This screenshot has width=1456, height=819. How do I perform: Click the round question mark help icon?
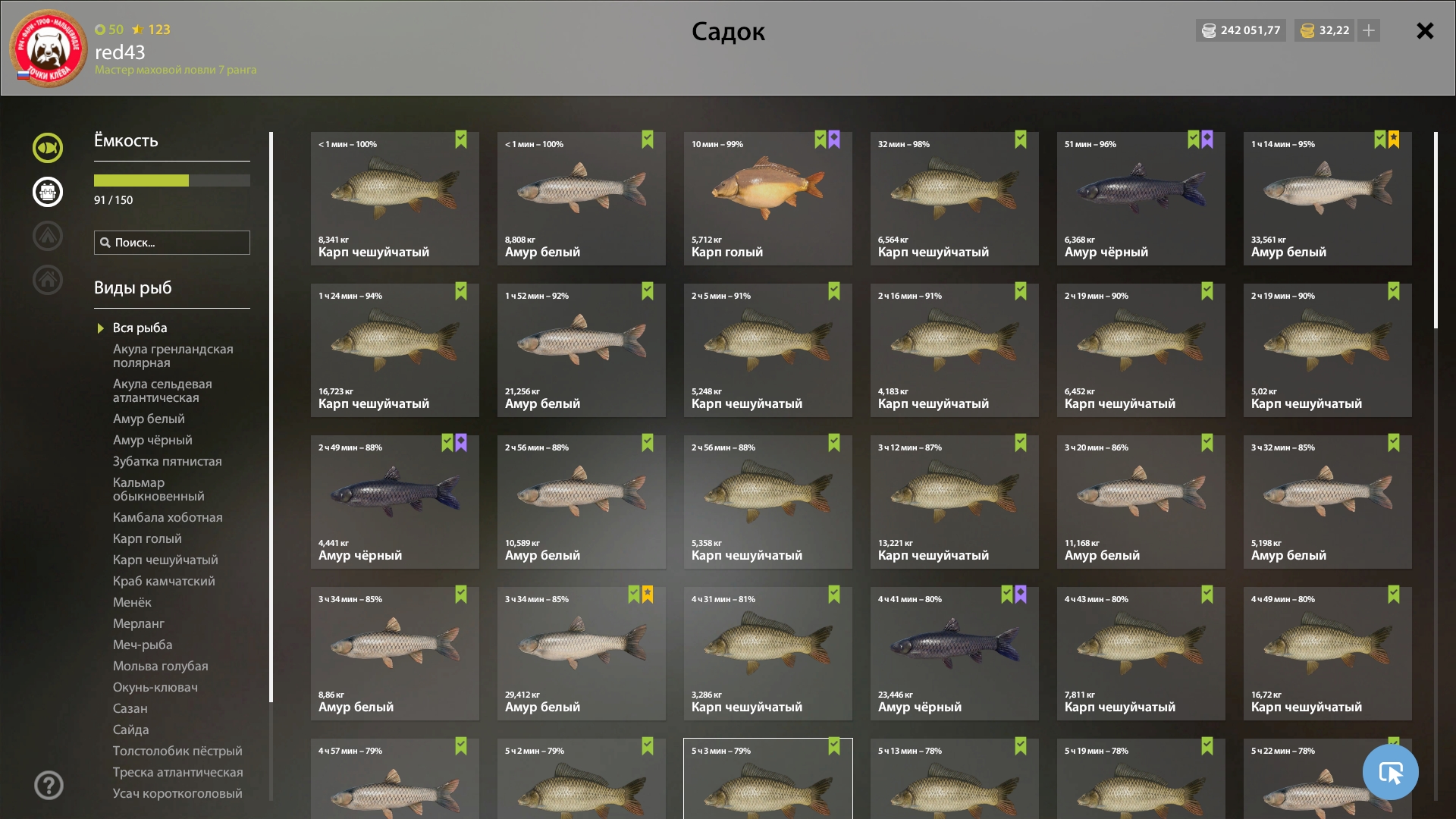pos(49,785)
